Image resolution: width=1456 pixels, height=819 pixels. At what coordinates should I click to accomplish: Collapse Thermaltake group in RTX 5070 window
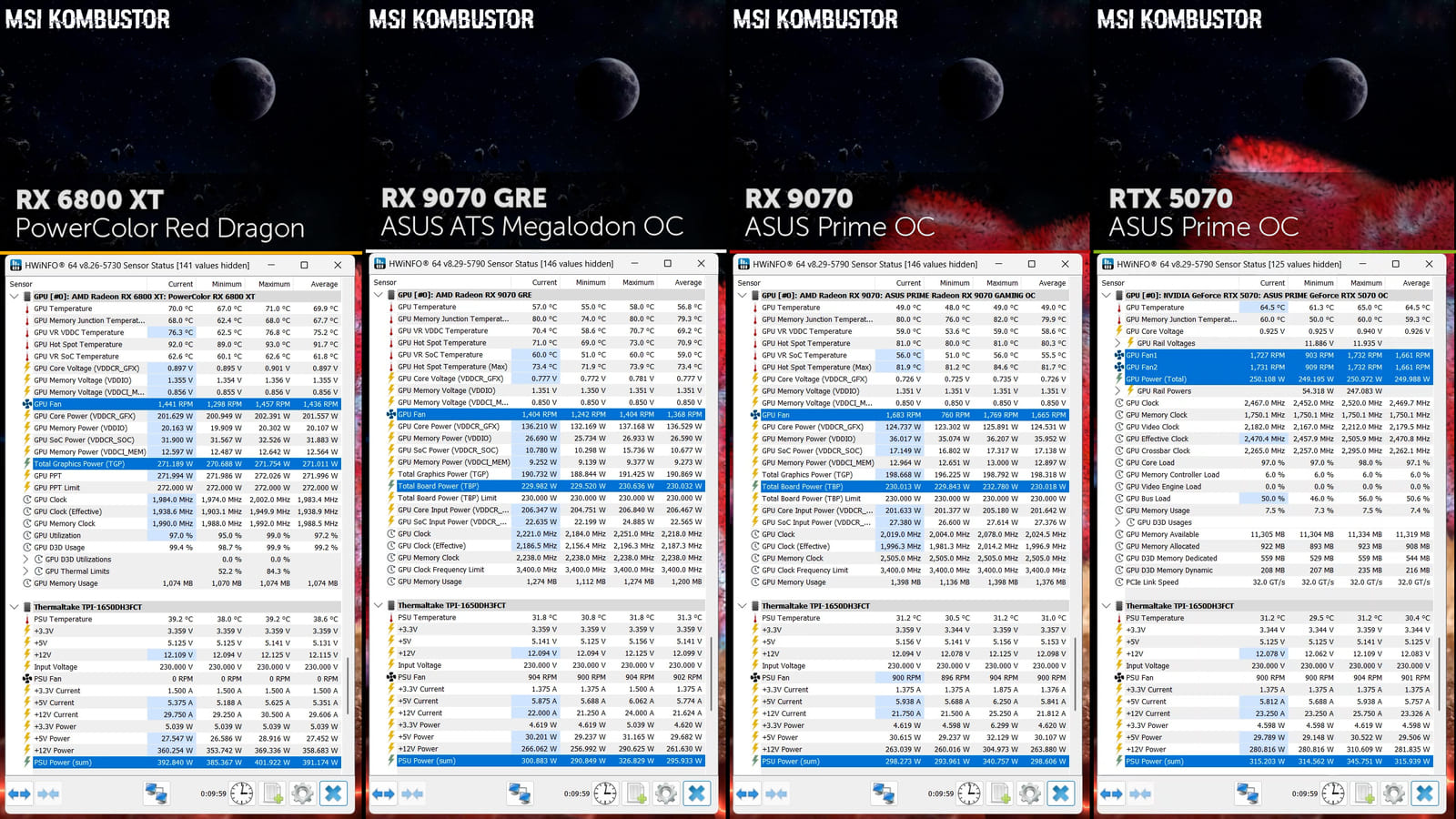pyautogui.click(x=1106, y=605)
